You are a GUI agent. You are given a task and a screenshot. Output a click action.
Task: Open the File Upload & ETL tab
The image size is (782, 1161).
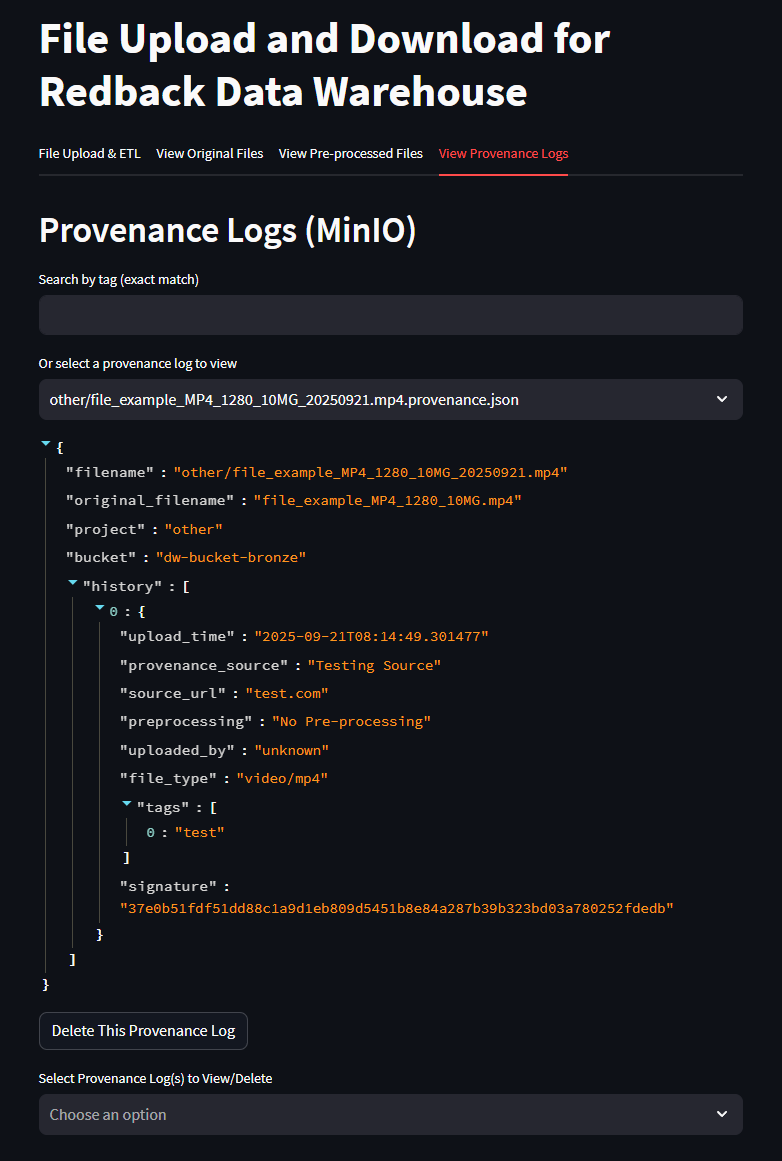[x=90, y=153]
